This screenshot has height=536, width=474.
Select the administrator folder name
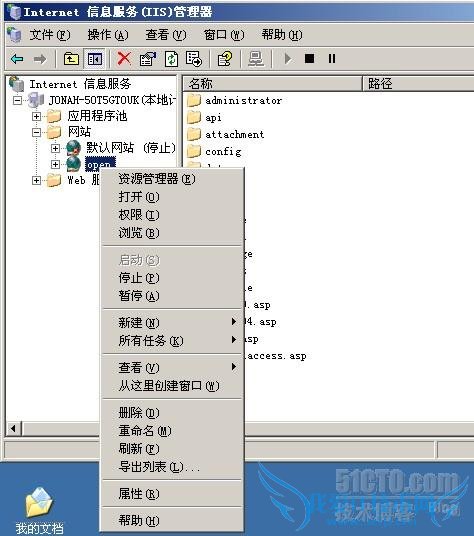coord(243,100)
